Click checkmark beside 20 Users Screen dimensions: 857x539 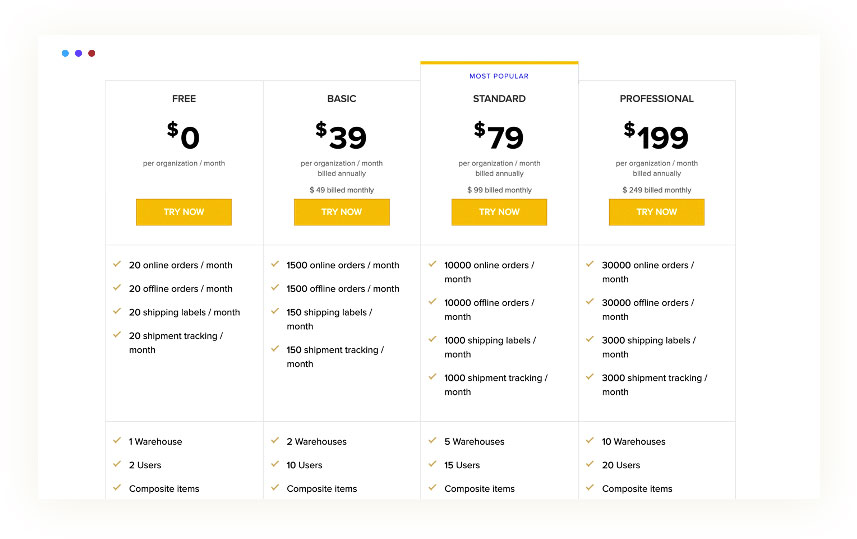pyautogui.click(x=590, y=465)
